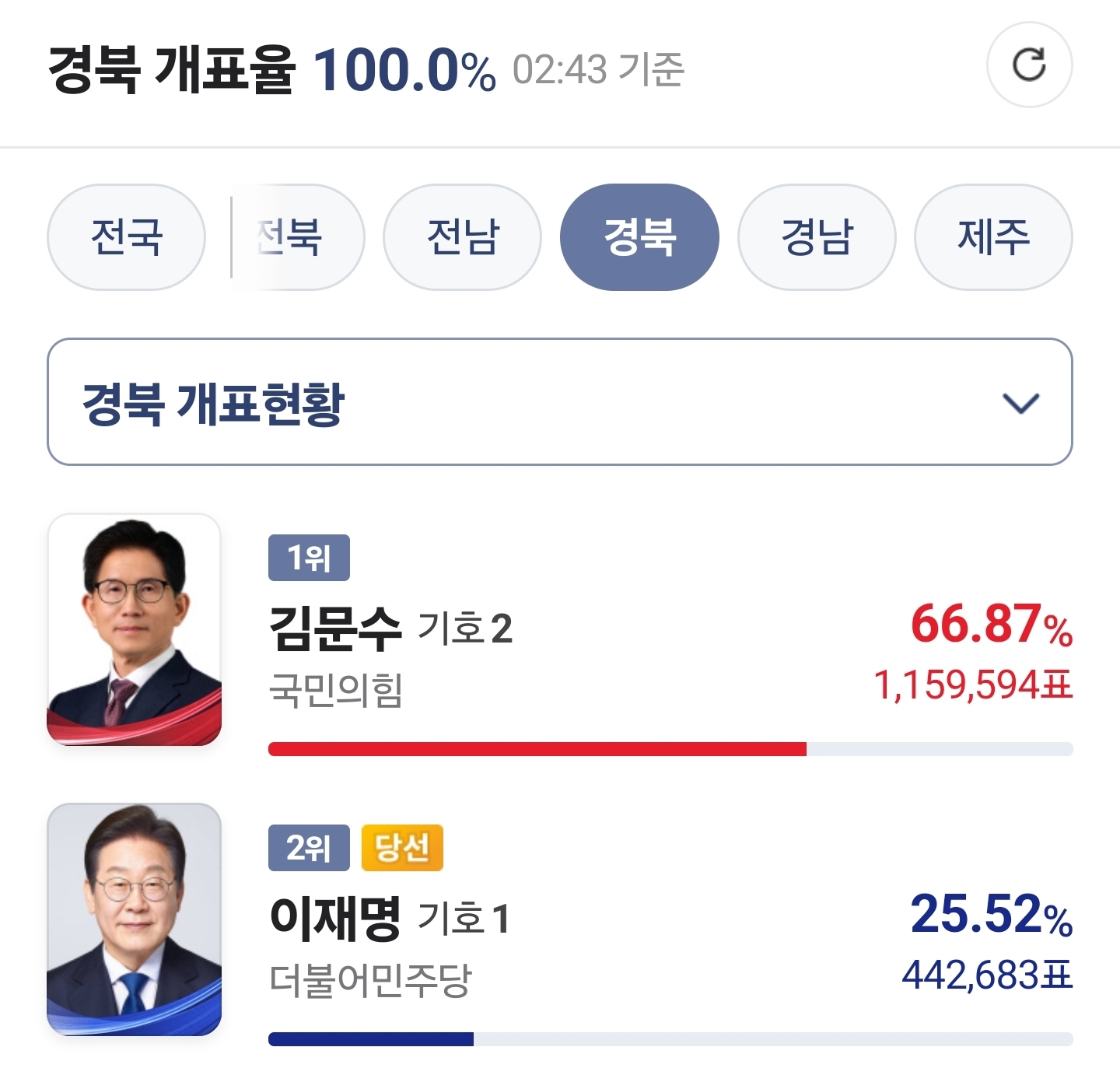Select the 경북 region tab

point(639,237)
